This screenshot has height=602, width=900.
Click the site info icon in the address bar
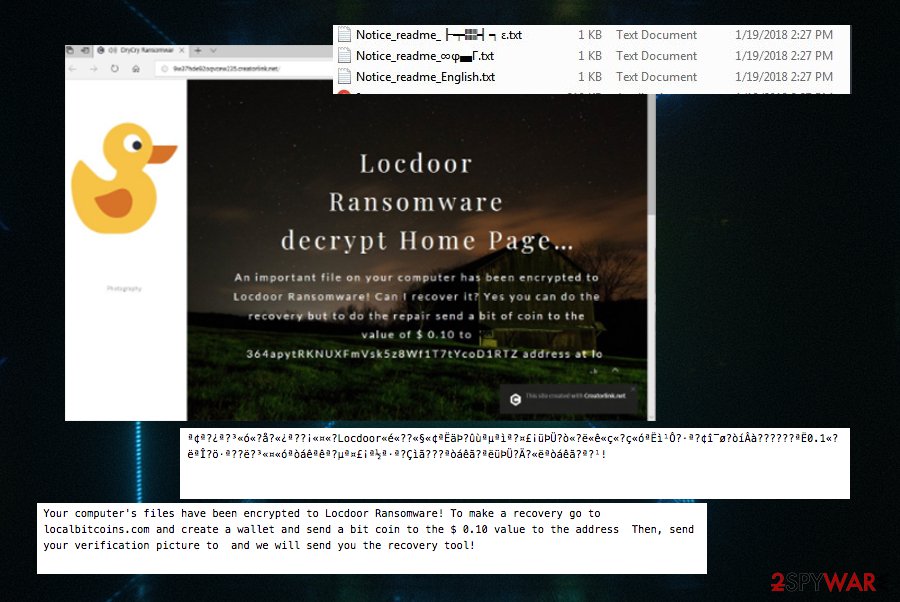pyautogui.click(x=164, y=67)
